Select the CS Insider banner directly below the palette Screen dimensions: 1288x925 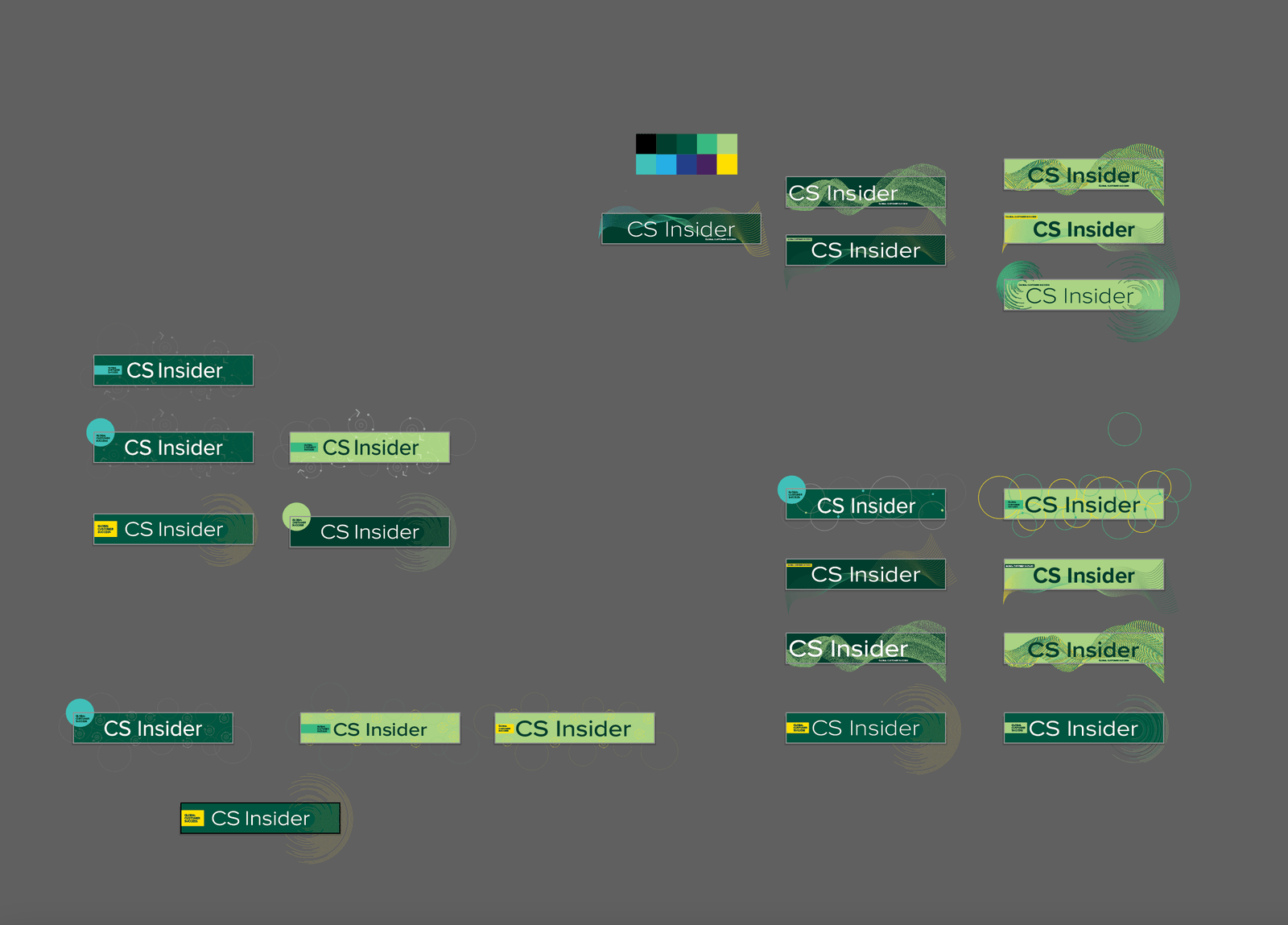tap(681, 229)
